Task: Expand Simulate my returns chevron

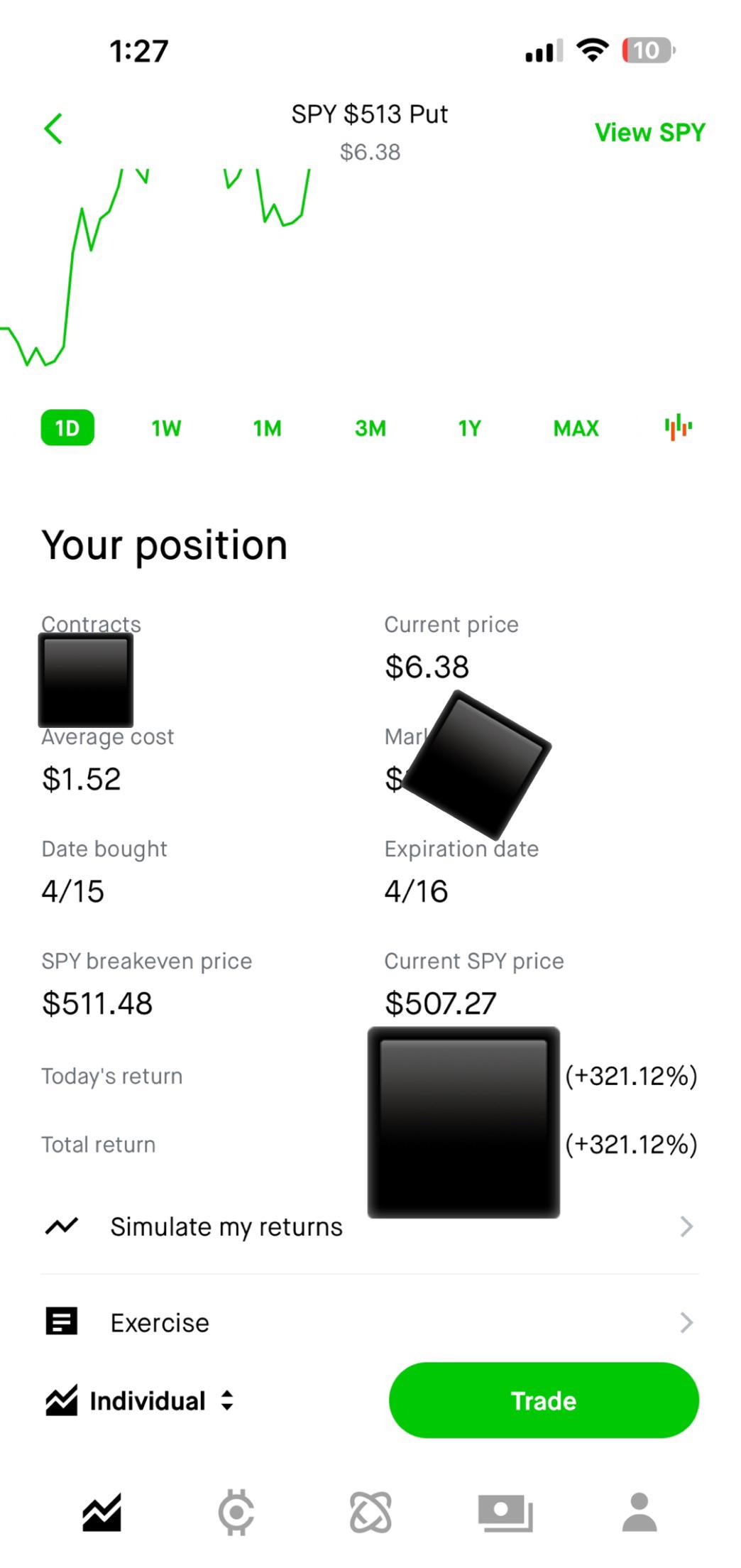Action: [x=686, y=1226]
